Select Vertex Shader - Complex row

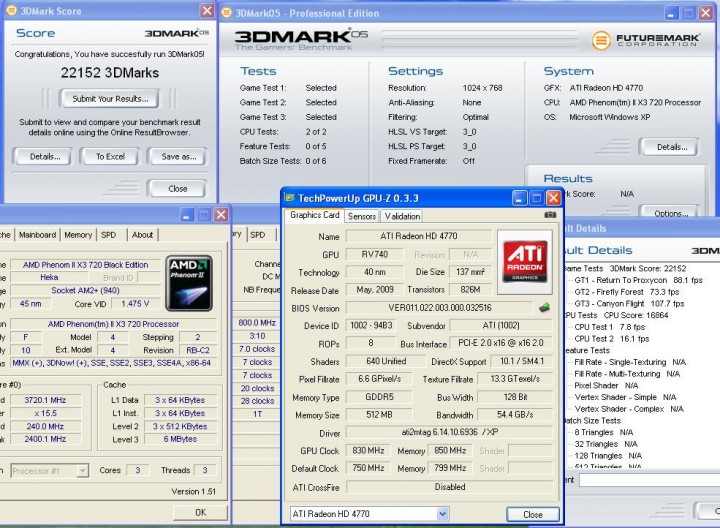point(629,409)
